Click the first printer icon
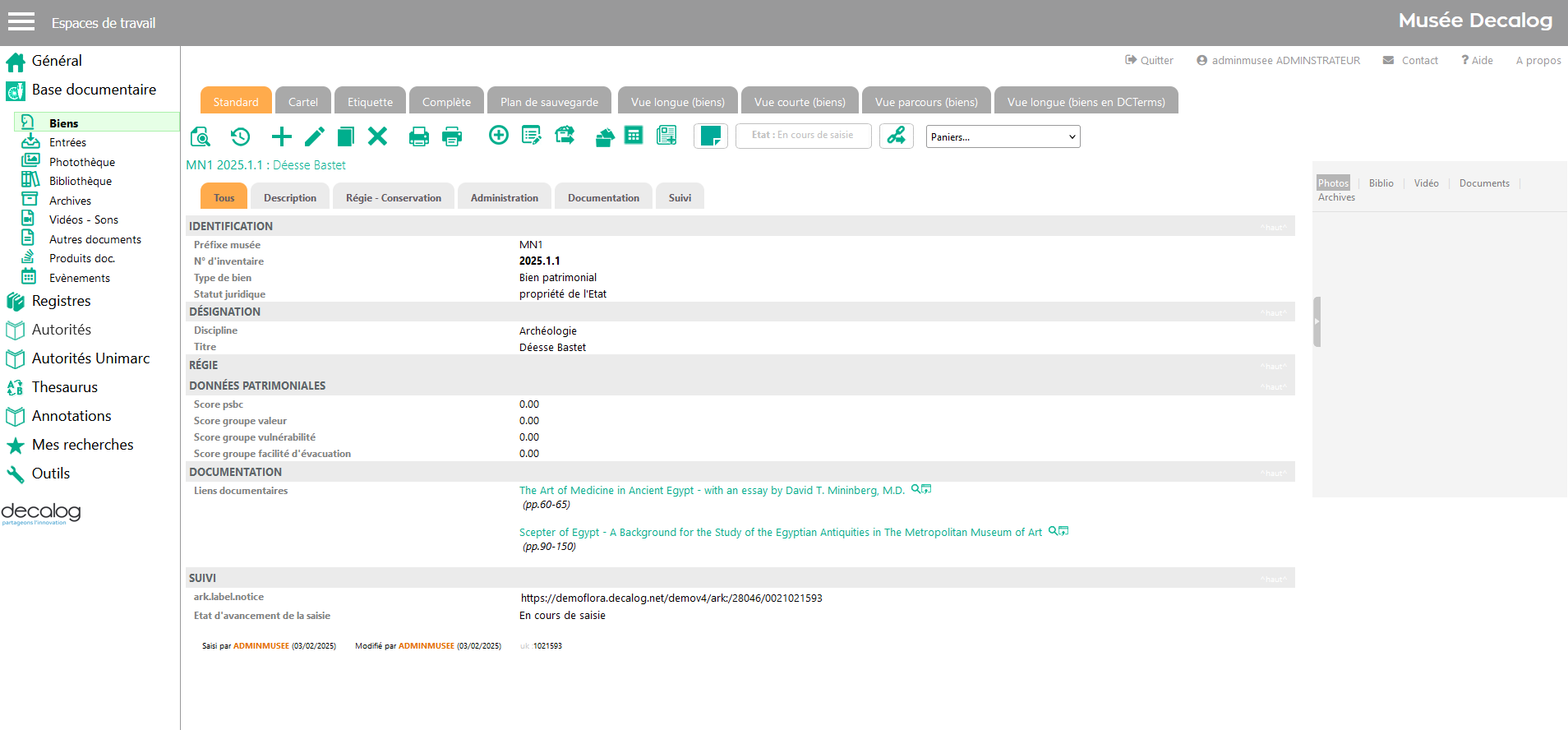1568x730 pixels. coord(419,136)
